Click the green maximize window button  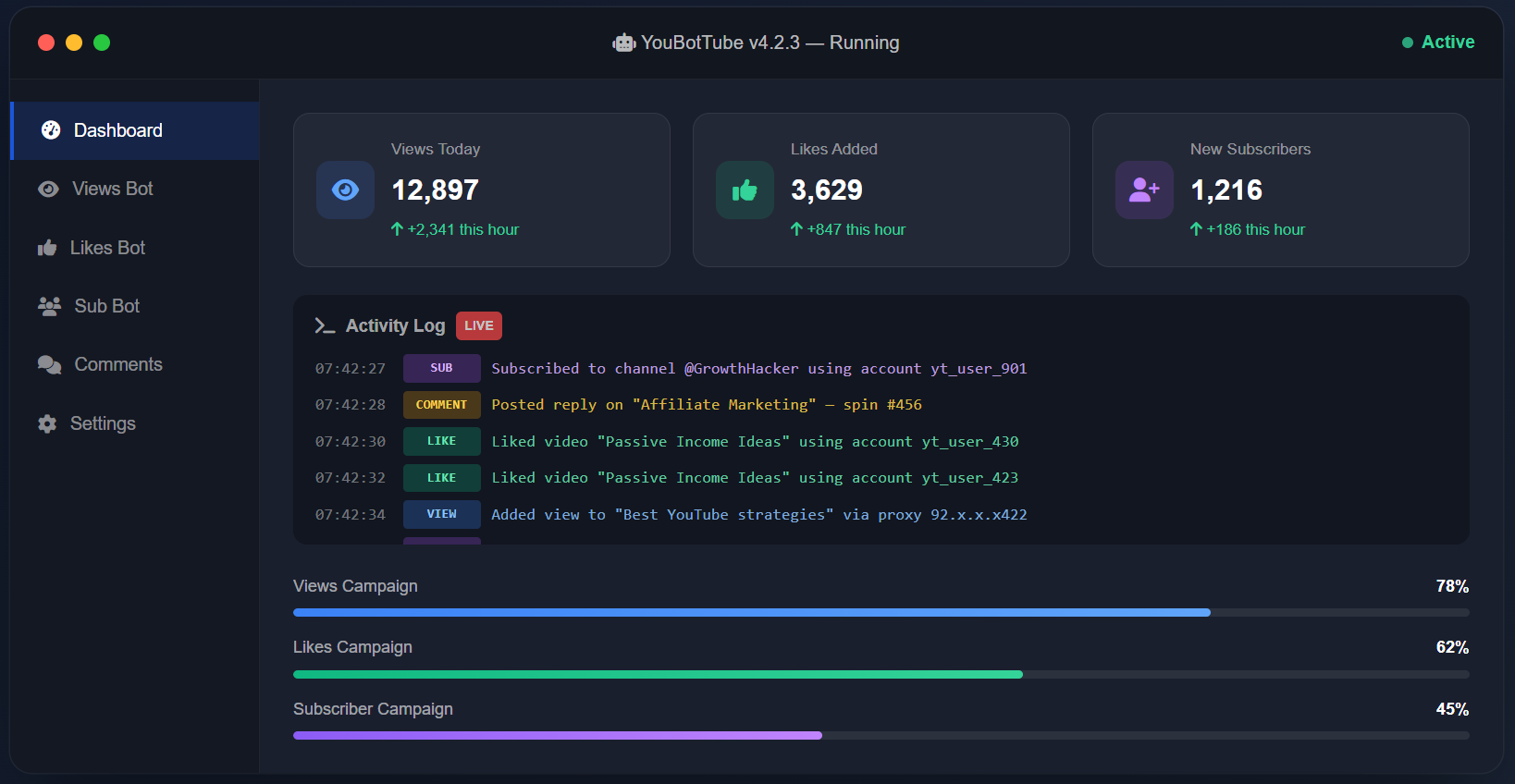point(102,43)
